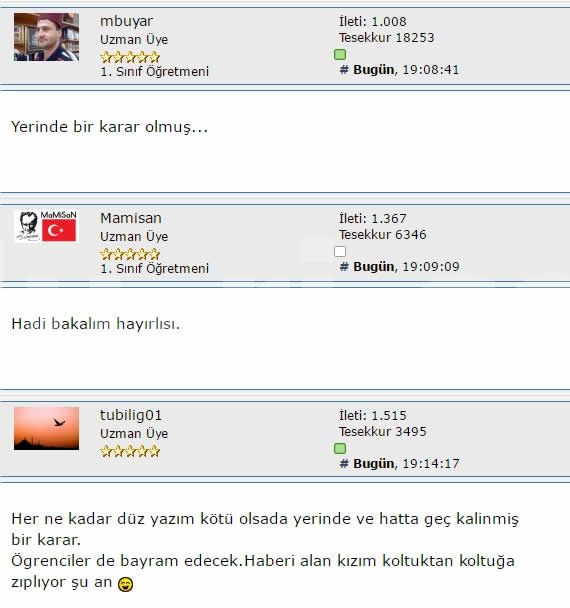Click the # permalink at 19:14:17
Viewport: 570px width, 608px height.
(x=344, y=464)
